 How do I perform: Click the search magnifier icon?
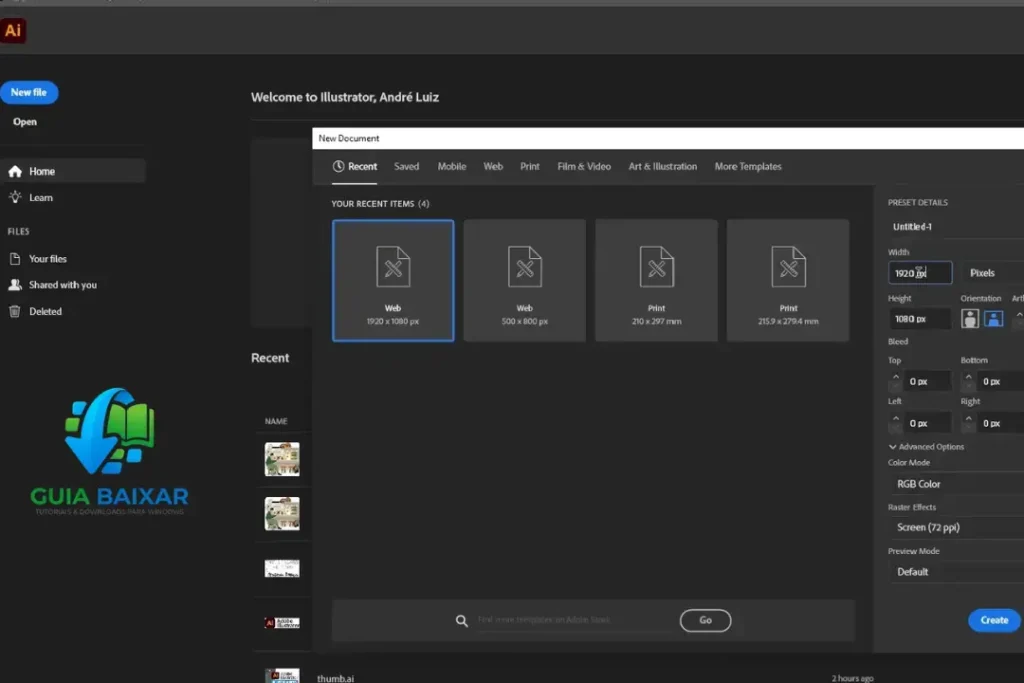pos(461,620)
